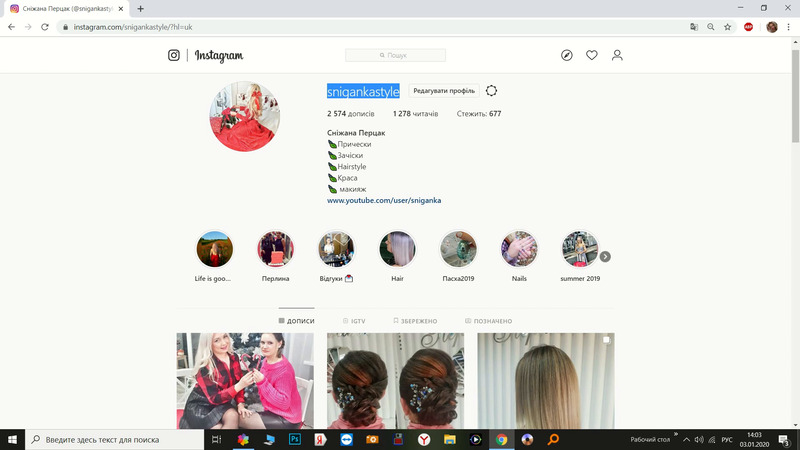Screen dimensions: 800x450
Task: Switch to the ЗБЕРЕЖЕНО tab
Action: point(415,321)
